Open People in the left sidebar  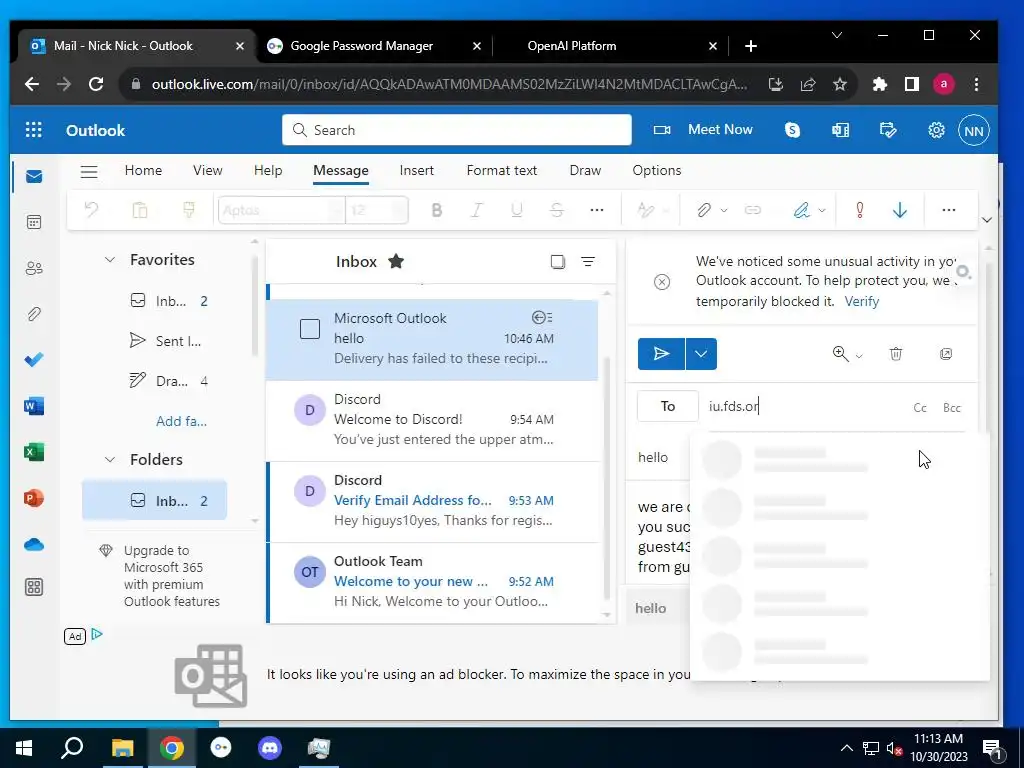click(34, 268)
